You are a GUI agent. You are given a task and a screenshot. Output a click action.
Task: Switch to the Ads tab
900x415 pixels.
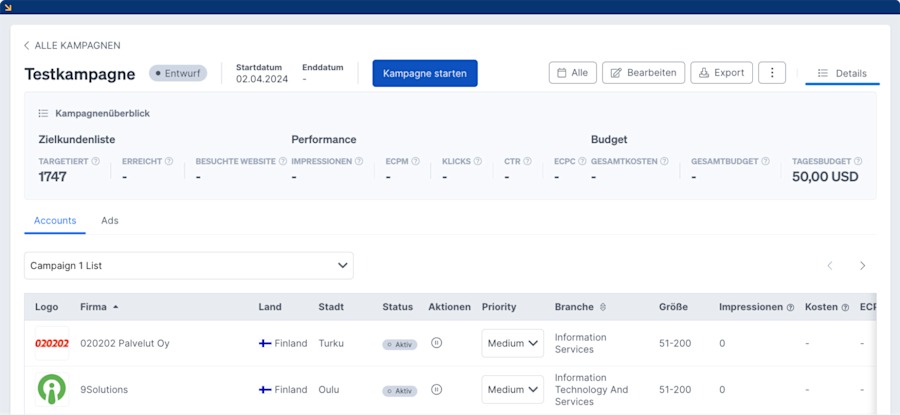point(110,220)
